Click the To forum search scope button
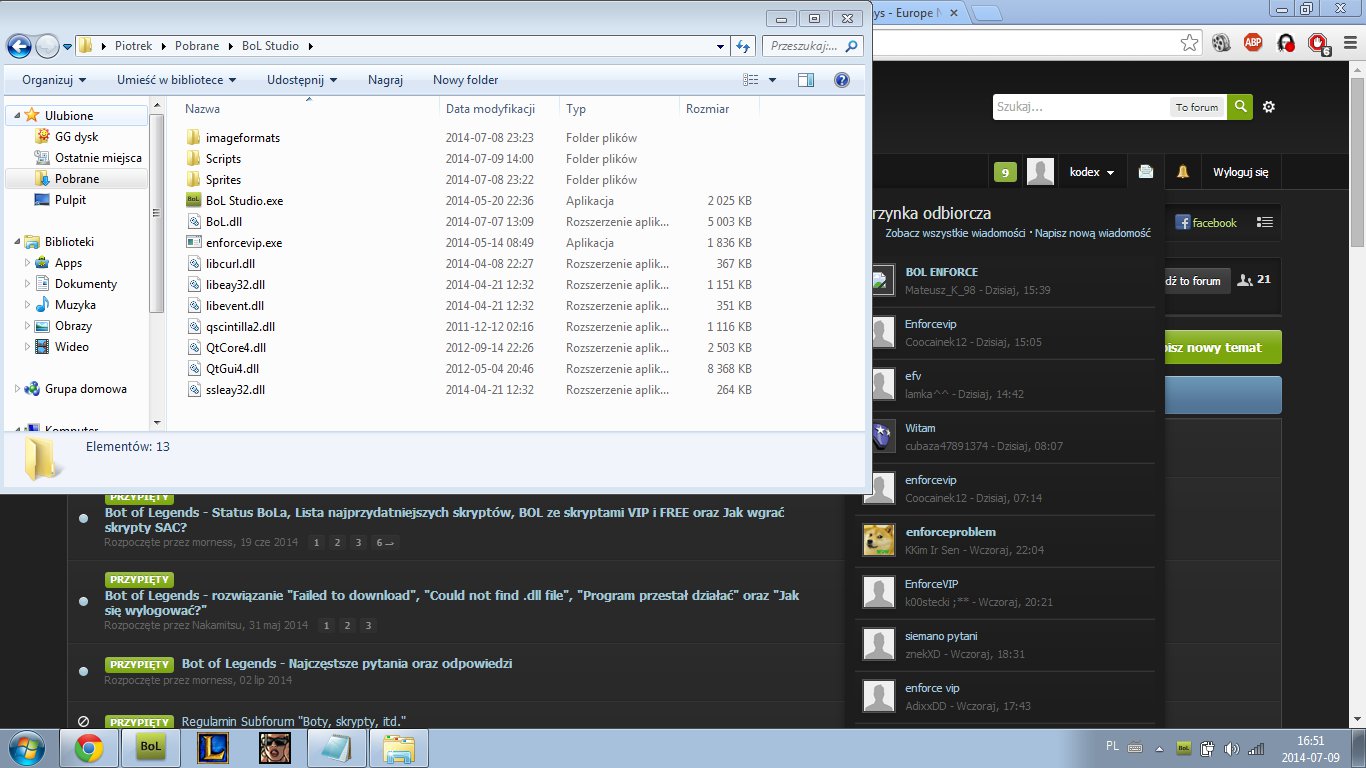Viewport: 1366px width, 768px height. click(1197, 107)
